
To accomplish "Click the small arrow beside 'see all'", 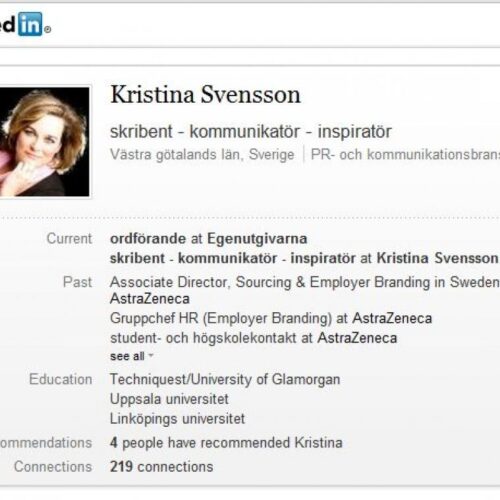I will (x=151, y=356).
